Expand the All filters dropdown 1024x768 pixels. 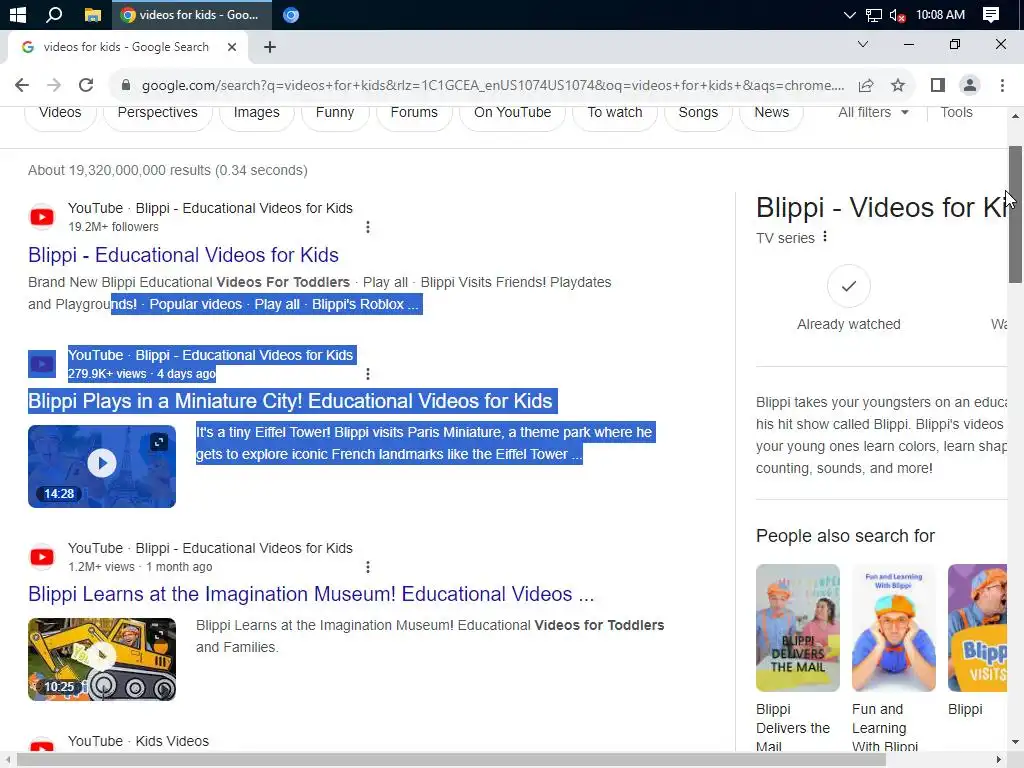tap(873, 112)
